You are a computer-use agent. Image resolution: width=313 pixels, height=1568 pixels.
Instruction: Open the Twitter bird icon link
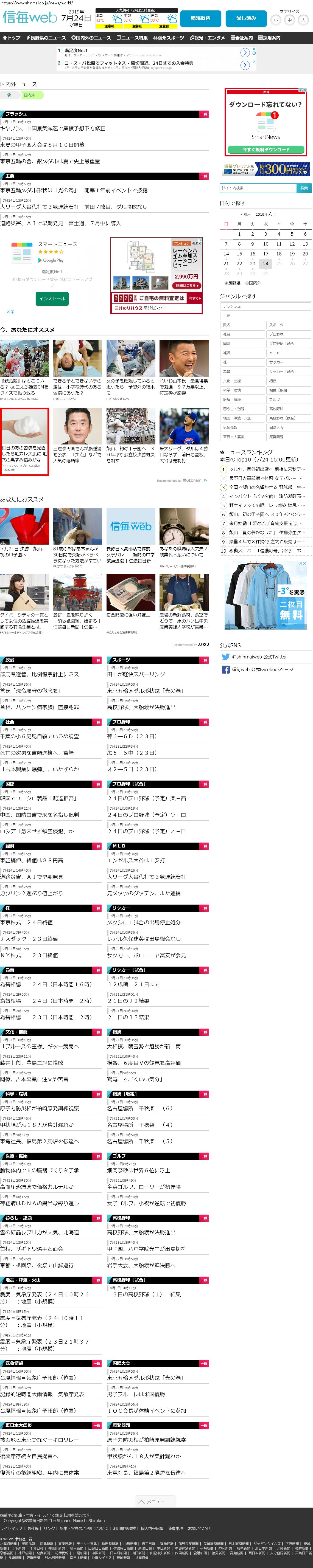[226, 657]
